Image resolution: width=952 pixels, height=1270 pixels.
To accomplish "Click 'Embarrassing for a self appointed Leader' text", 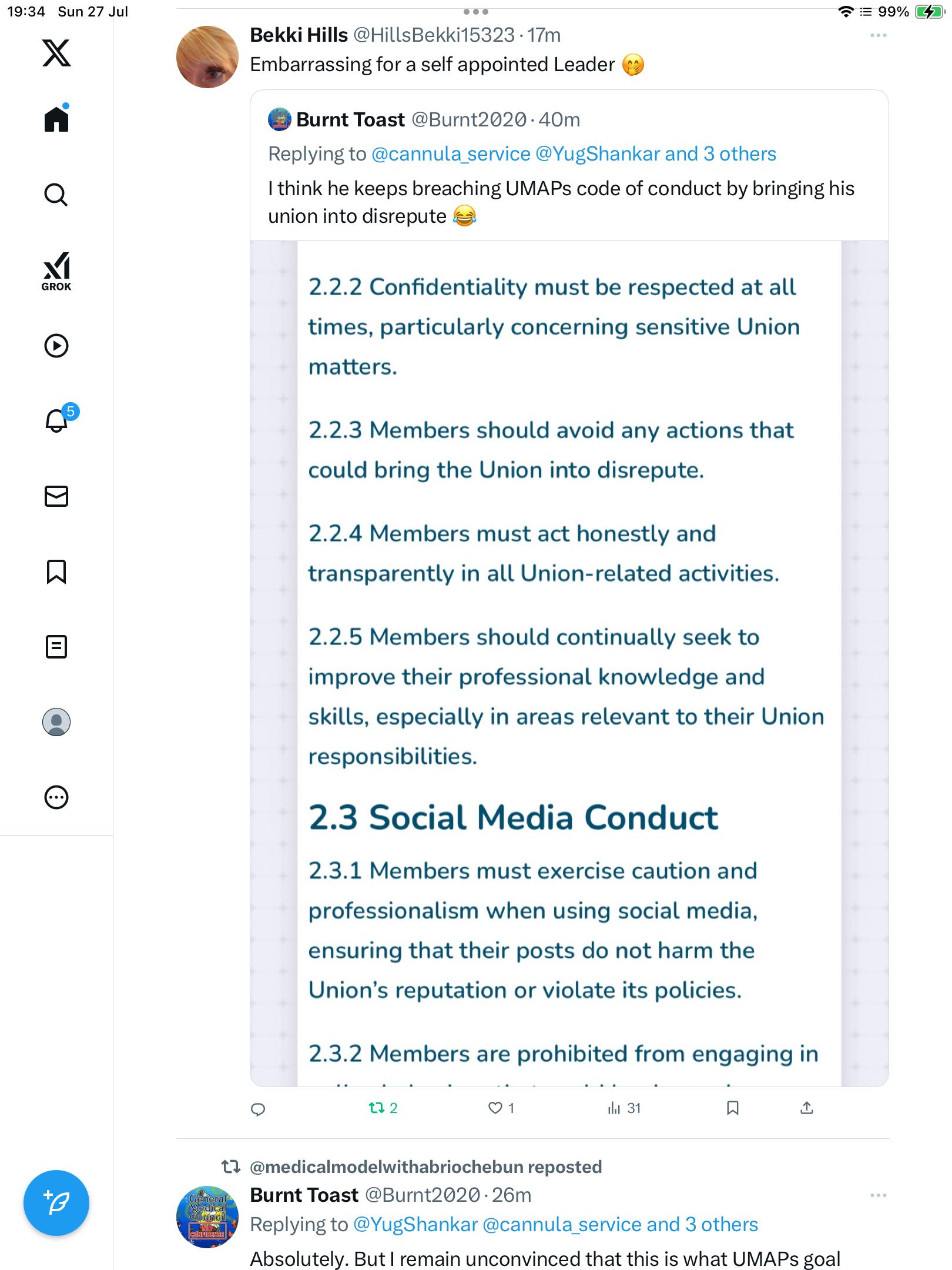I will tap(433, 65).
